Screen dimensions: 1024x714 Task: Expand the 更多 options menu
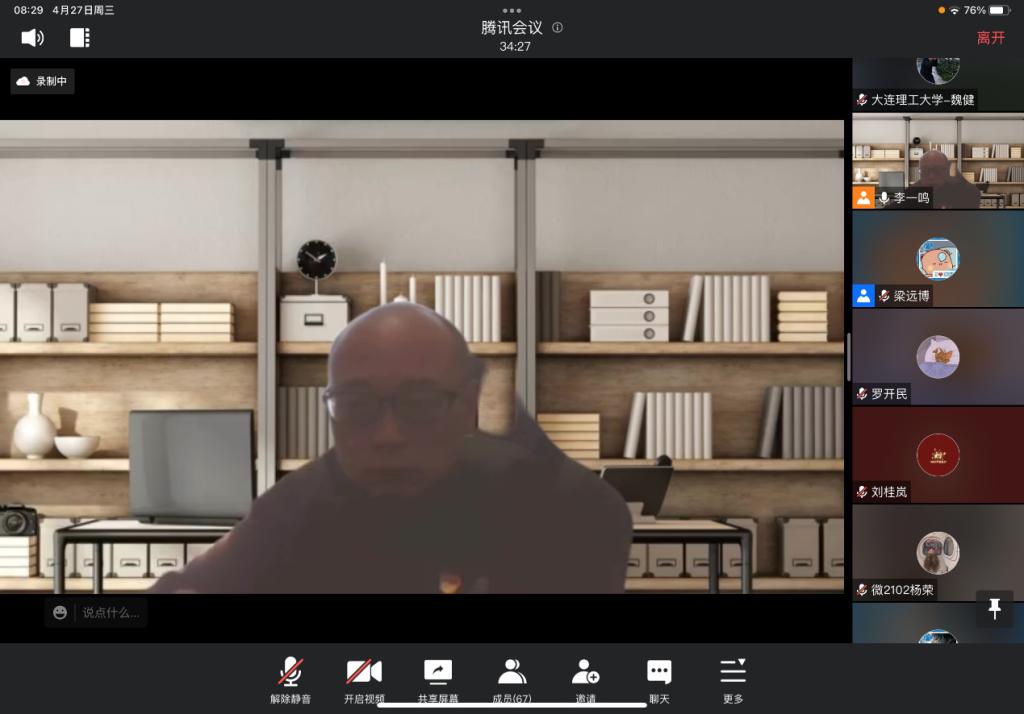point(733,680)
